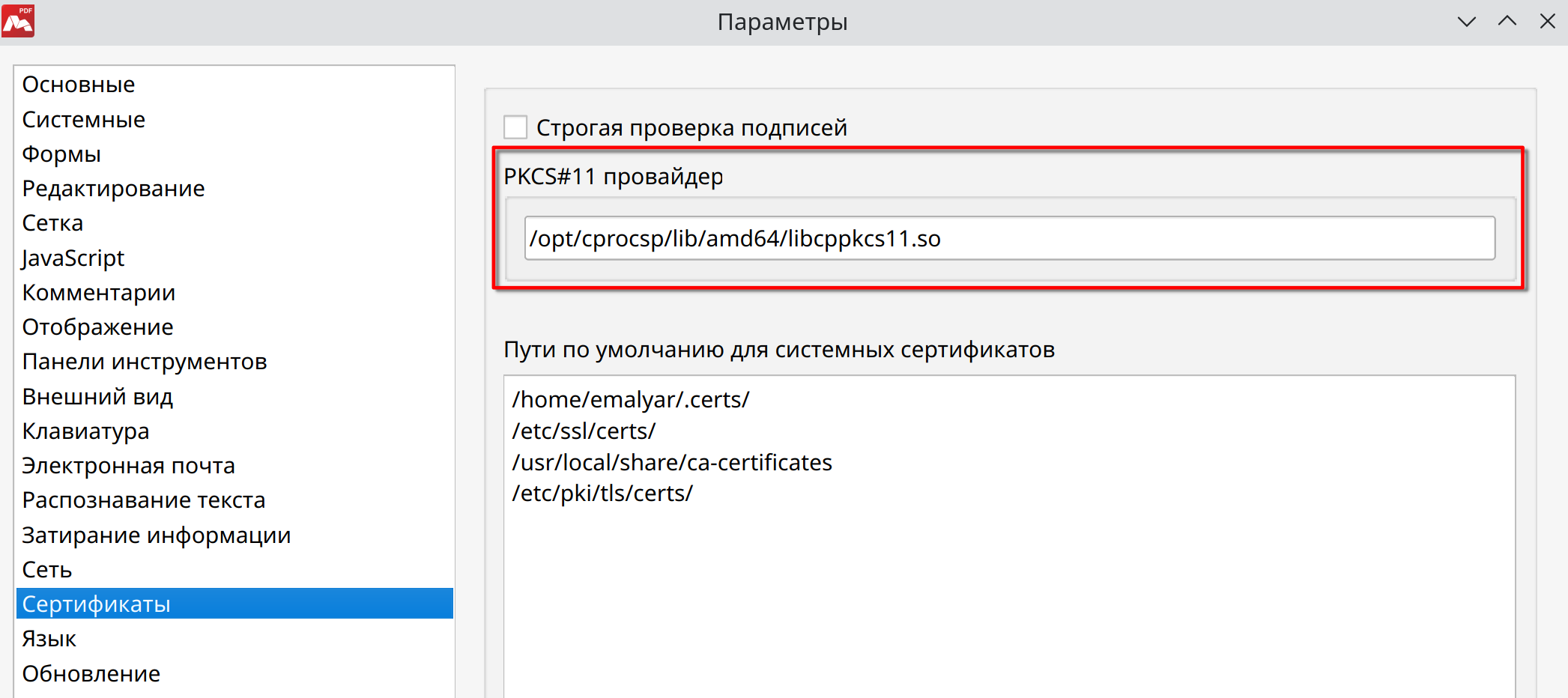
Task: Select Комментарии category
Action: pyautogui.click(x=234, y=293)
